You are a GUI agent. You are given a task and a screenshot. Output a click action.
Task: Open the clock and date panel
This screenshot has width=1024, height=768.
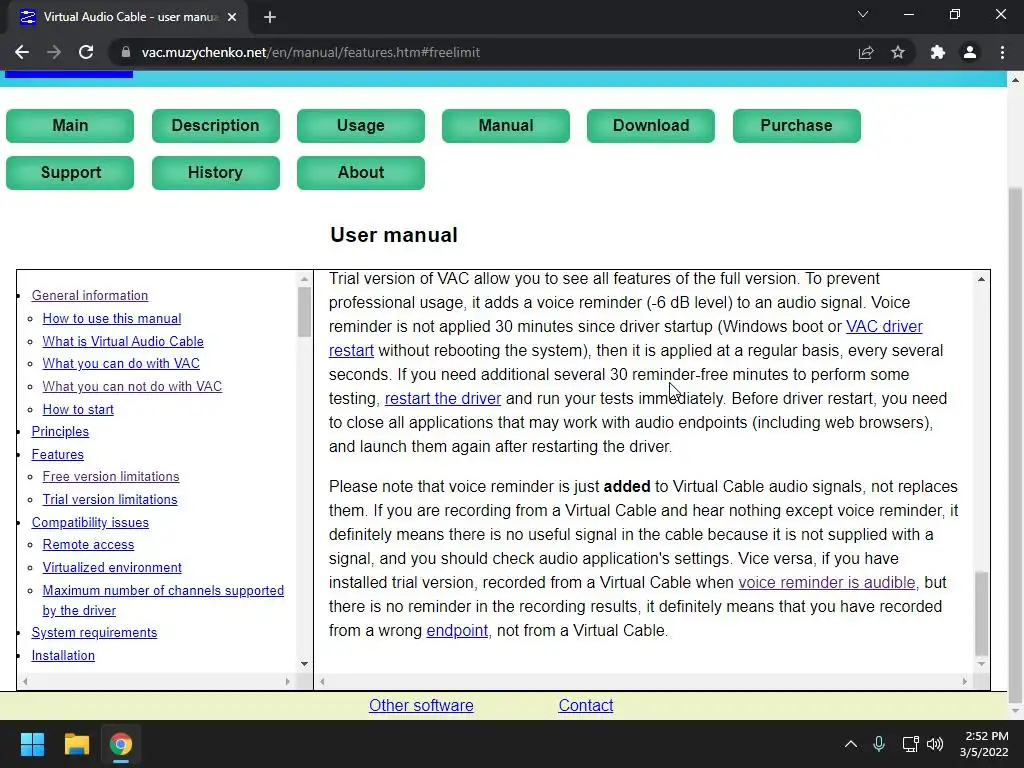pos(984,744)
